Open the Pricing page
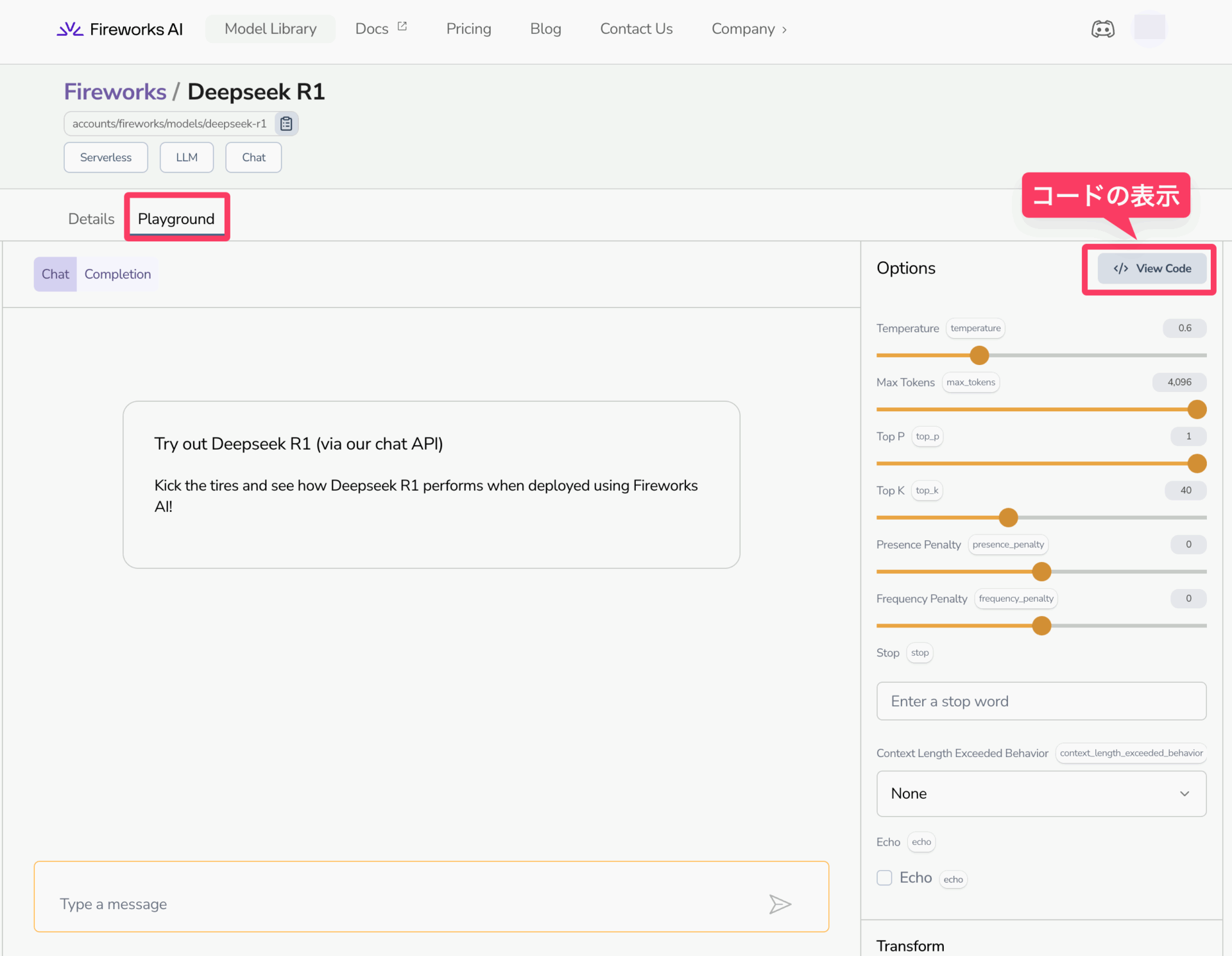This screenshot has width=1232, height=956. (468, 30)
